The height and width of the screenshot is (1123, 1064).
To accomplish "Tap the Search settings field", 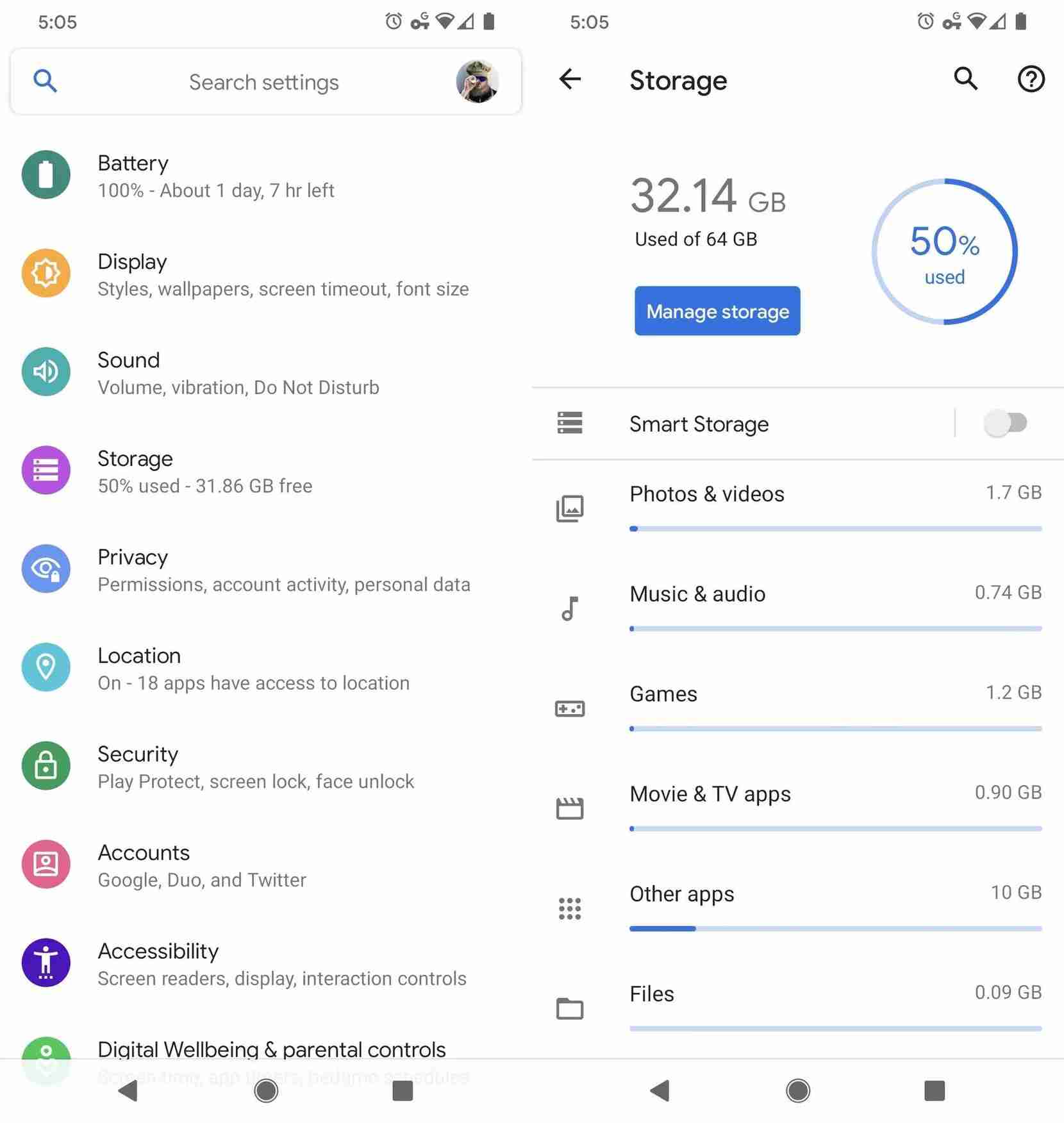I will coord(263,82).
